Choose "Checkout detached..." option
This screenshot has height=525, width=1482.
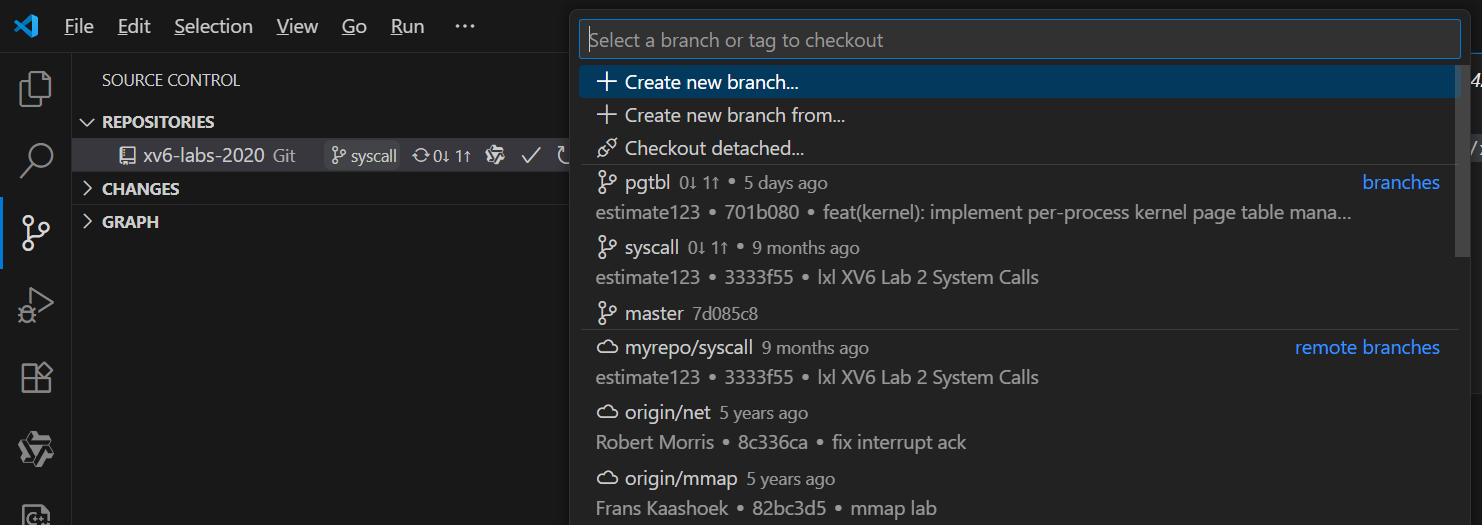pyautogui.click(x=714, y=148)
